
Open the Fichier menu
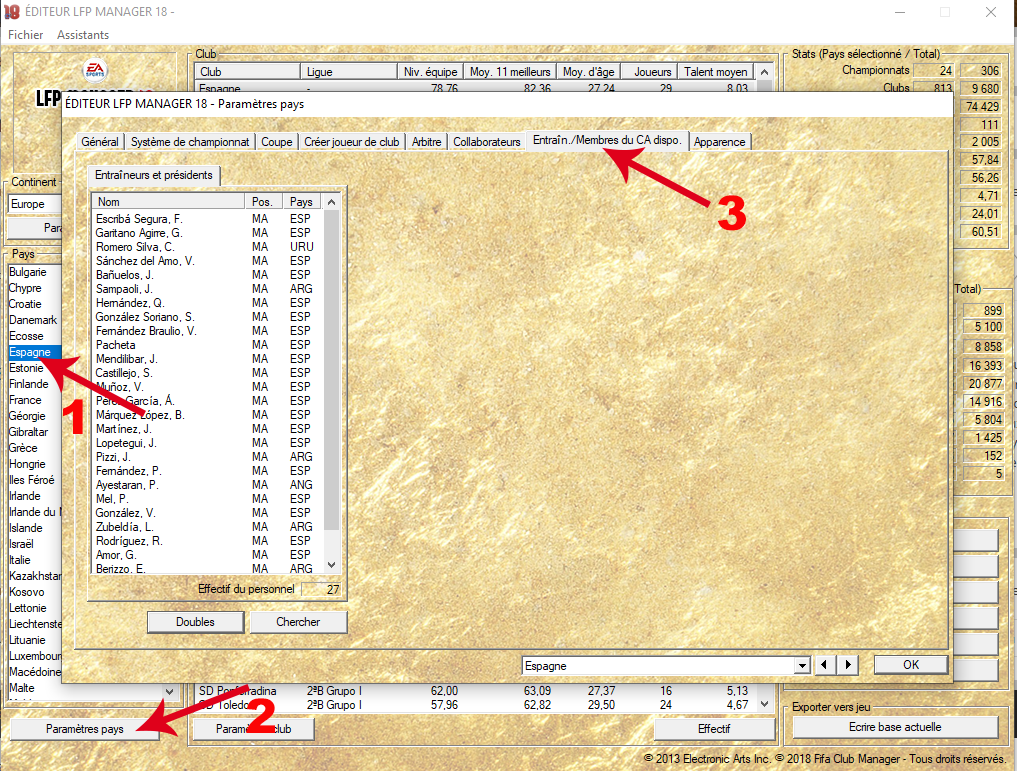[25, 35]
